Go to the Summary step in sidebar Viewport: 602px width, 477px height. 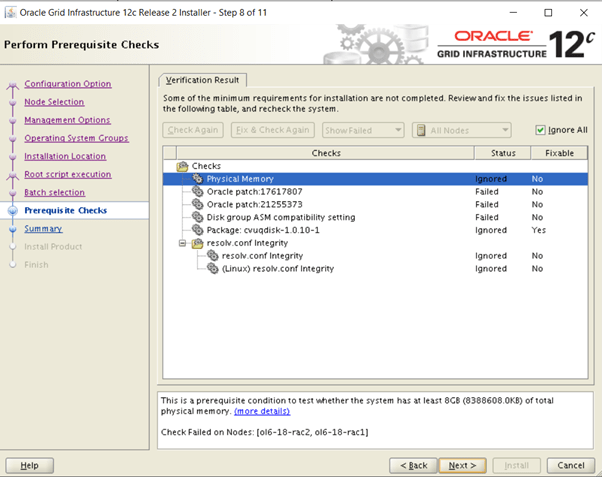tap(43, 229)
